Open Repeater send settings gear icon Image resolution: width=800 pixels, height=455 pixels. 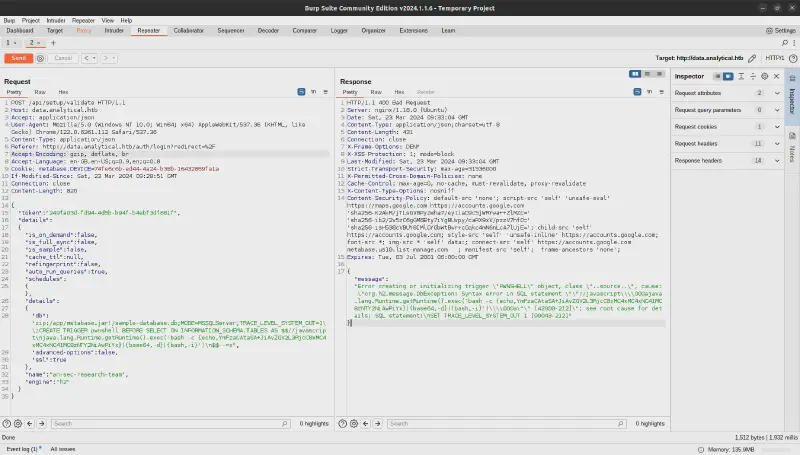(x=42, y=58)
